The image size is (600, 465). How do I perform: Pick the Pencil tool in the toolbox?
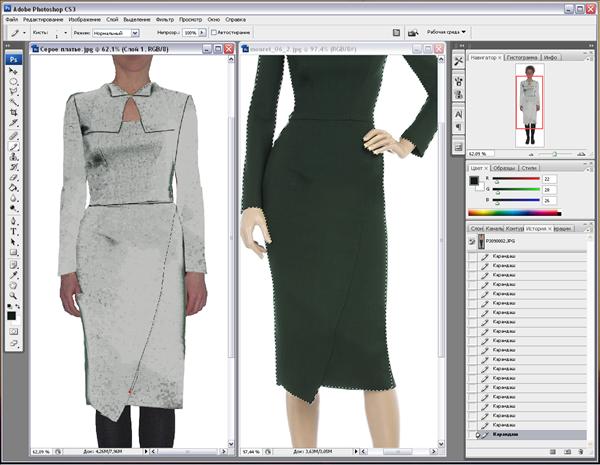pyautogui.click(x=13, y=145)
